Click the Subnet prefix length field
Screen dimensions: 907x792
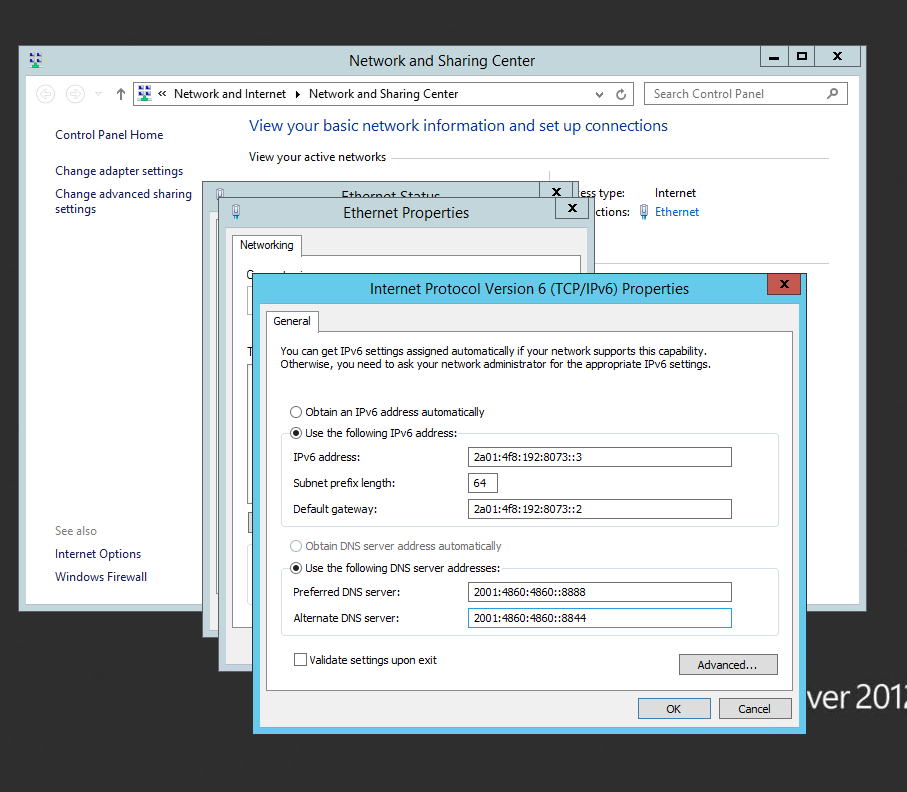(x=482, y=483)
